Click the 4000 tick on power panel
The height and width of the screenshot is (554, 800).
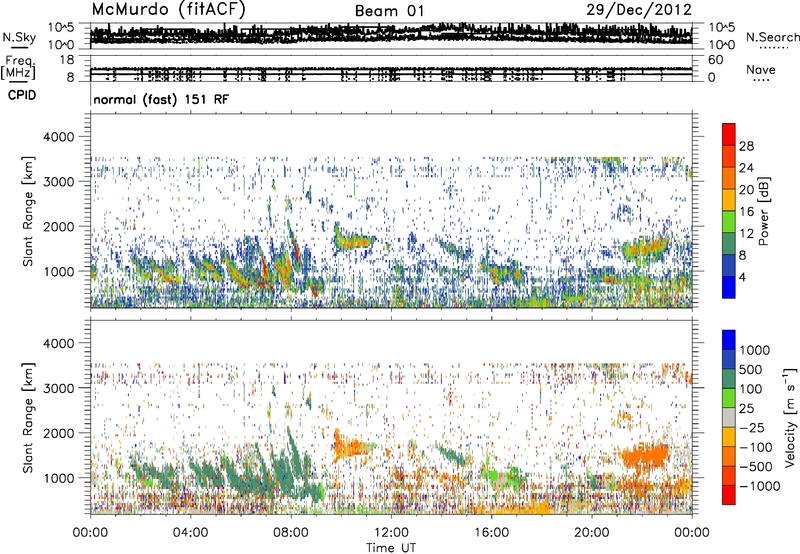[x=59, y=137]
